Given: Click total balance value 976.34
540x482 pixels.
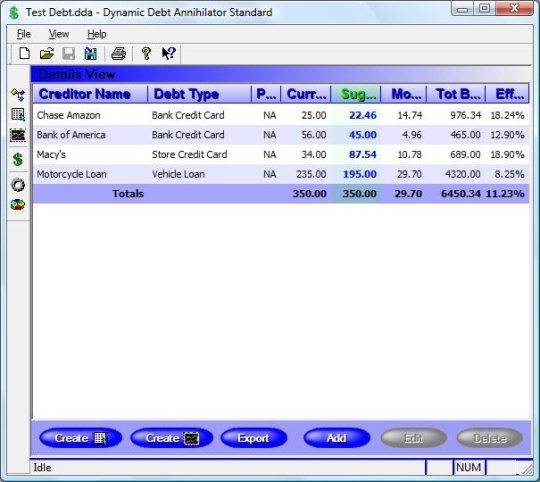Looking at the screenshot, I should [466, 115].
